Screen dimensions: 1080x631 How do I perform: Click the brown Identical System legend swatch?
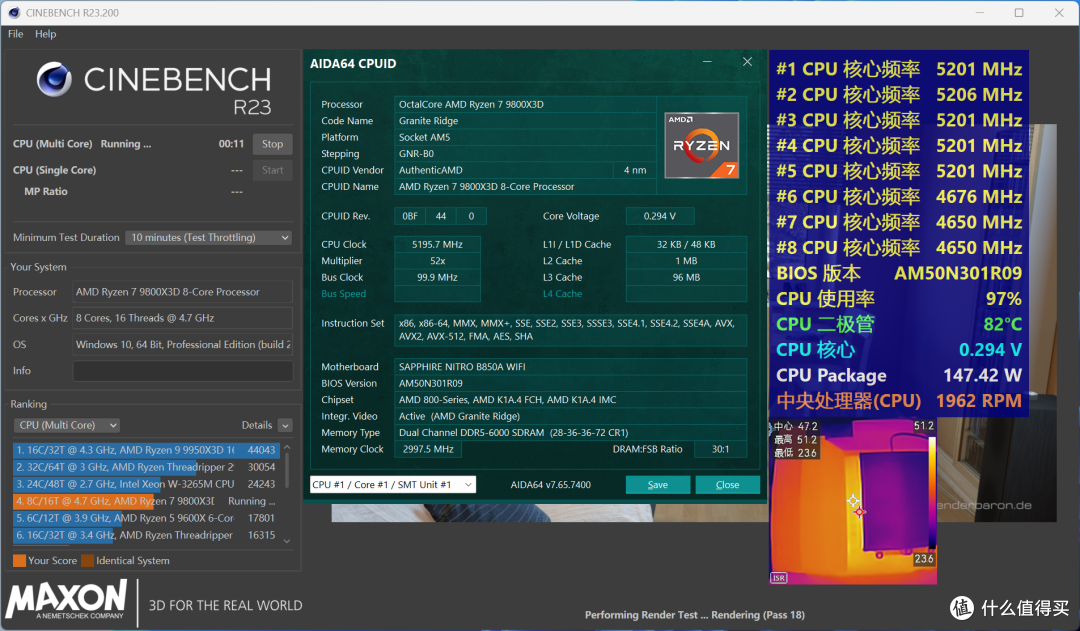[x=87, y=560]
